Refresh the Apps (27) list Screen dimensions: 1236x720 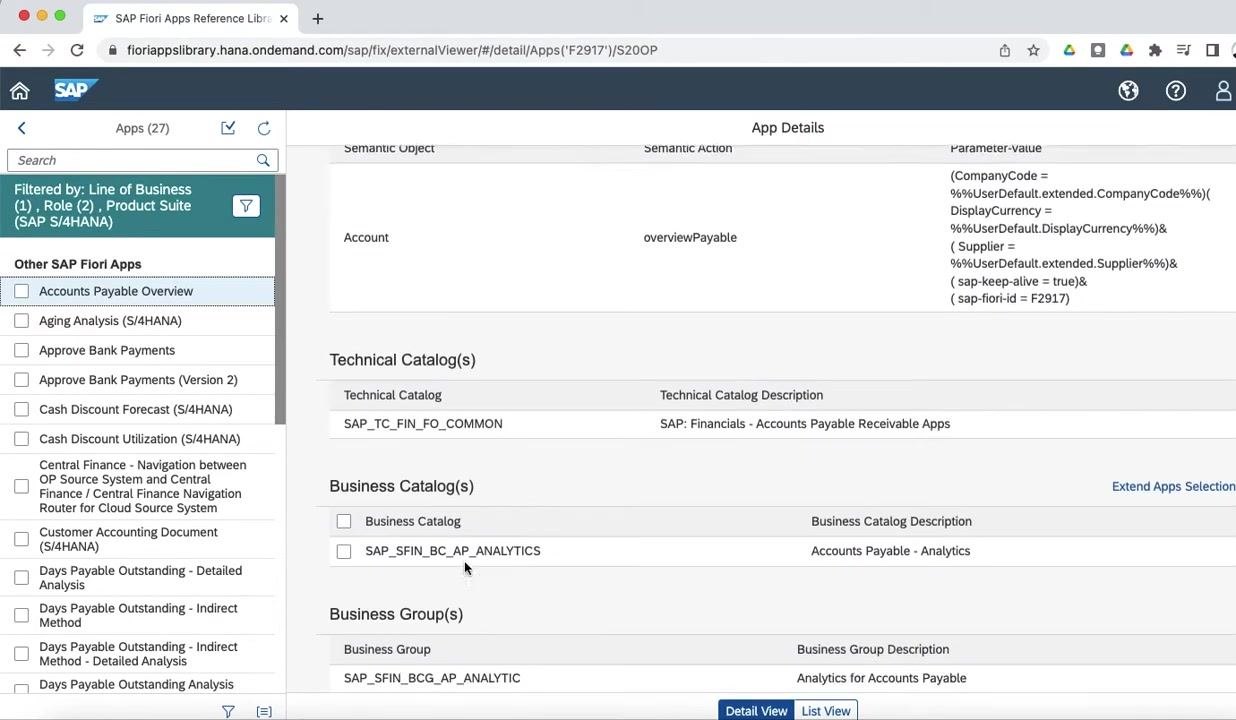tap(264, 128)
